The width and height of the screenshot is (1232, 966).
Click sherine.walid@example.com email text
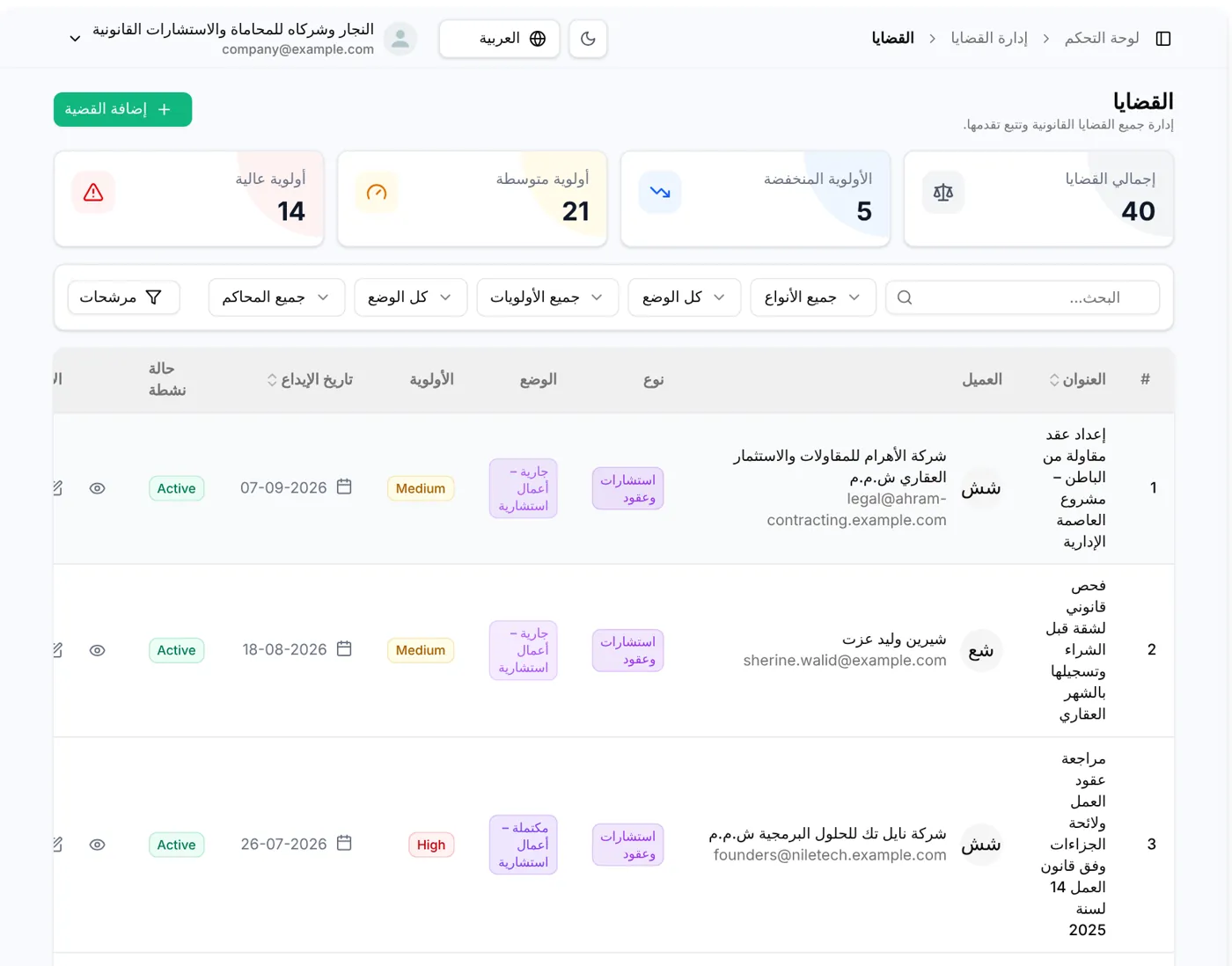tap(845, 661)
